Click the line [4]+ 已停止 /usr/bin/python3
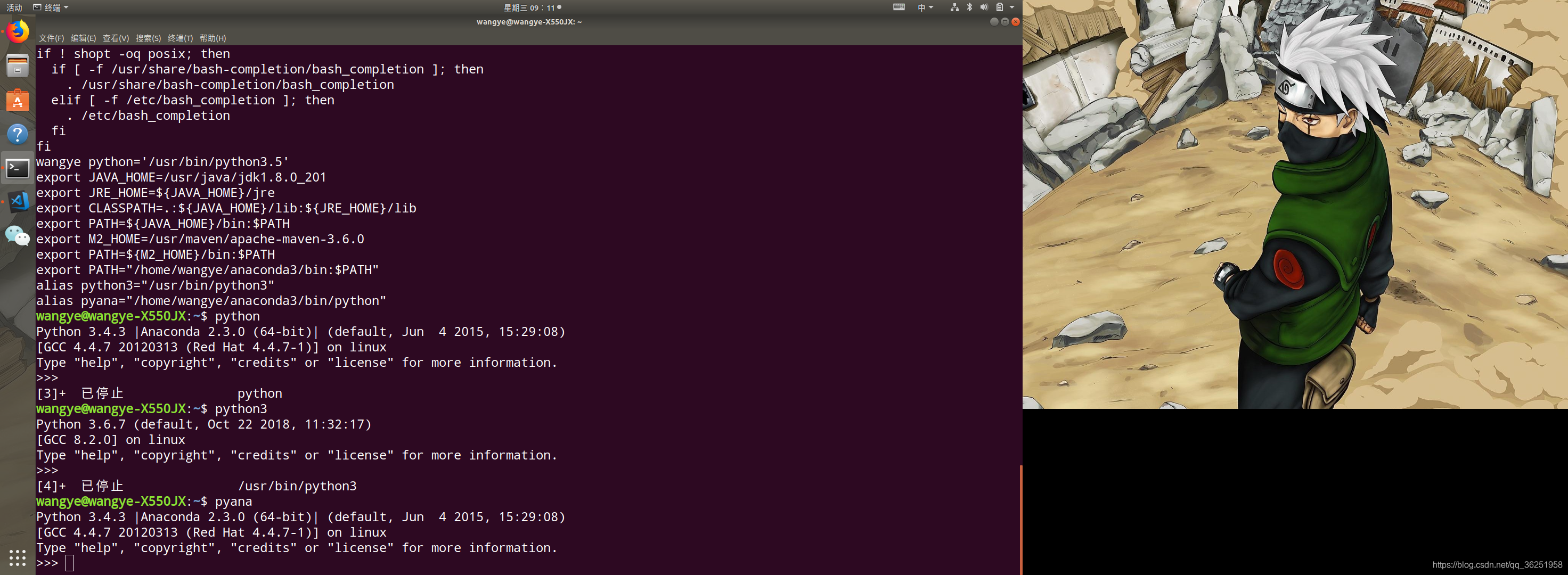Viewport: 1568px width, 575px height. coord(197,486)
